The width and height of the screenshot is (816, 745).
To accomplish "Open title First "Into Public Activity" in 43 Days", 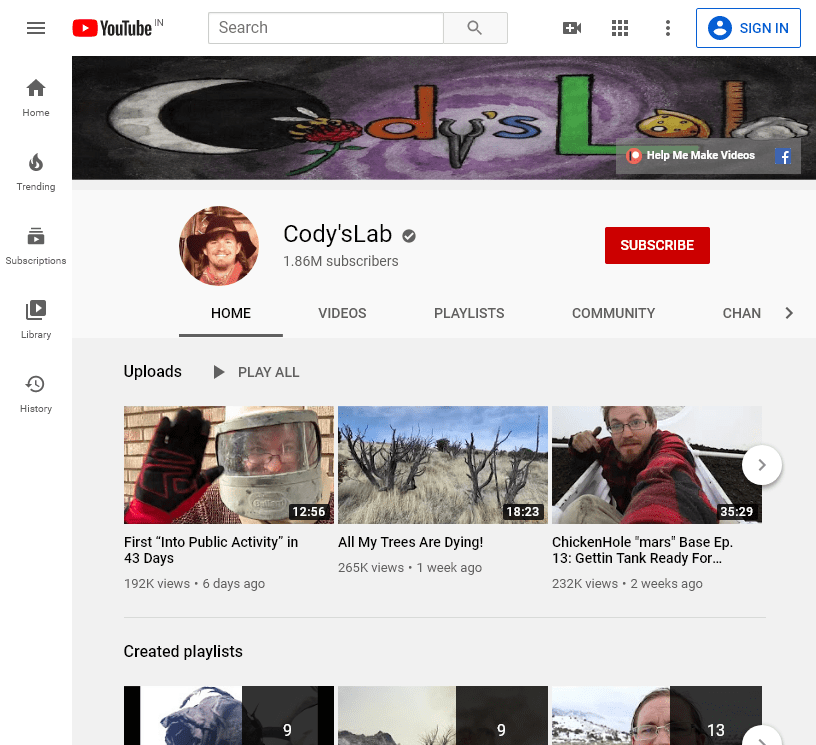I will [211, 550].
